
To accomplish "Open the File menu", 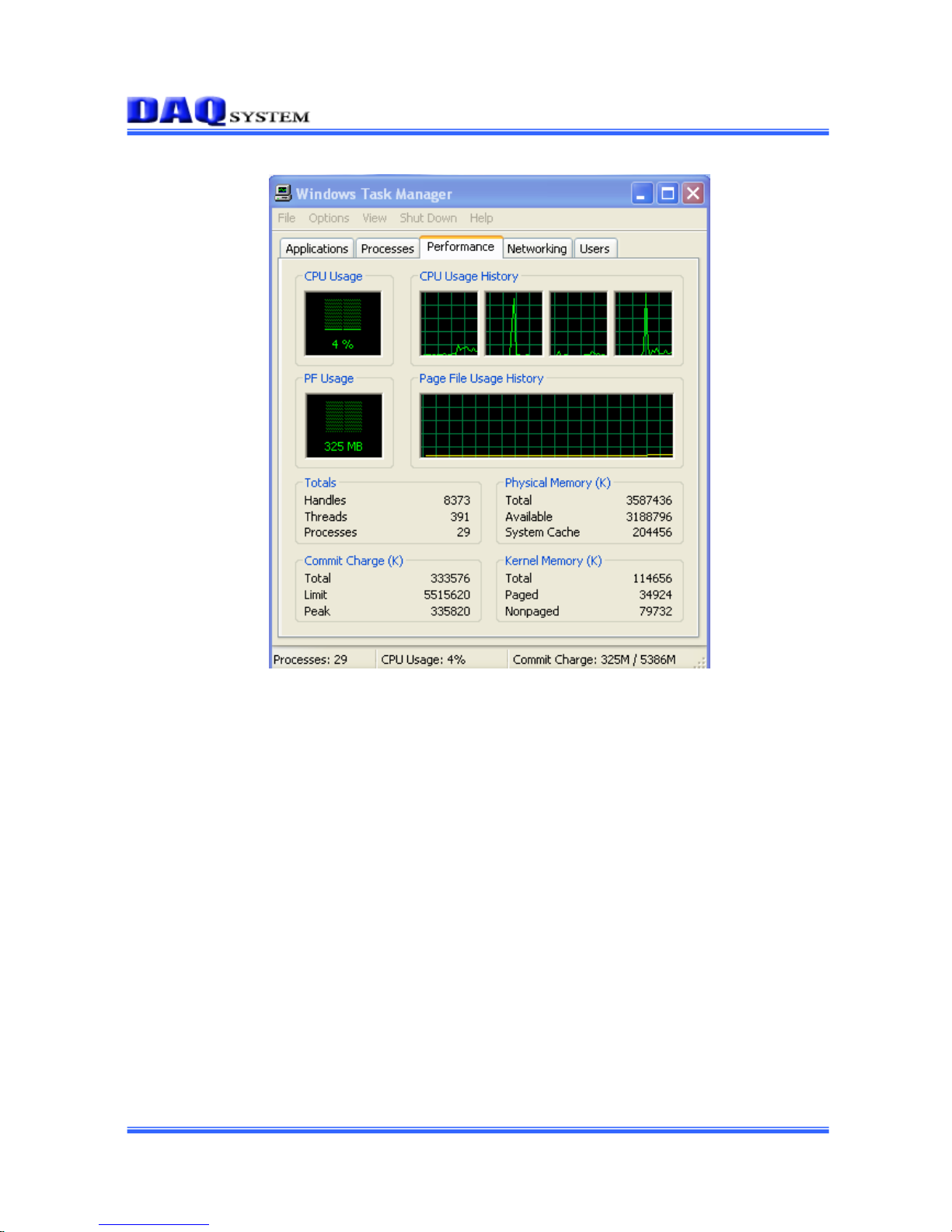I will [287, 218].
